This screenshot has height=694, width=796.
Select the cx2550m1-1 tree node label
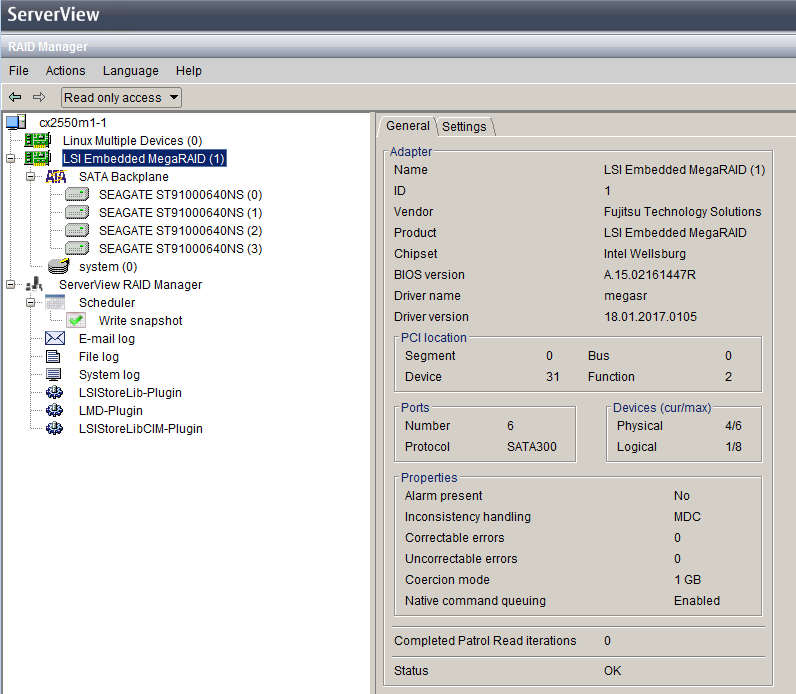[x=73, y=122]
